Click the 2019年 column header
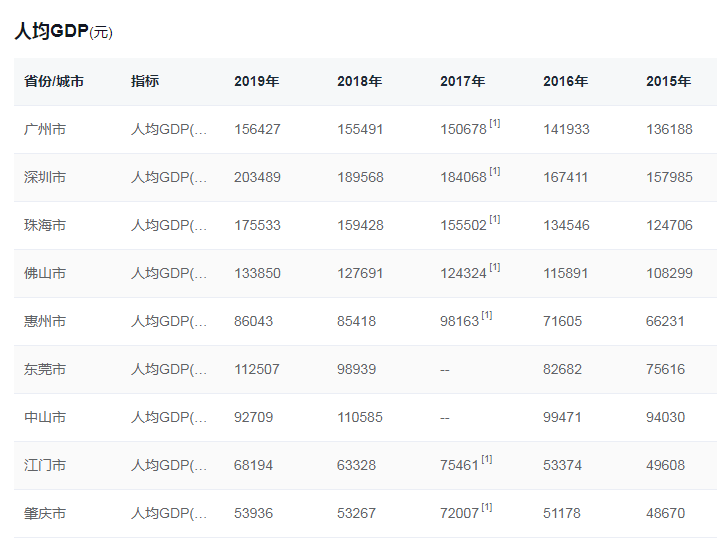This screenshot has width=717, height=550. pyautogui.click(x=256, y=82)
